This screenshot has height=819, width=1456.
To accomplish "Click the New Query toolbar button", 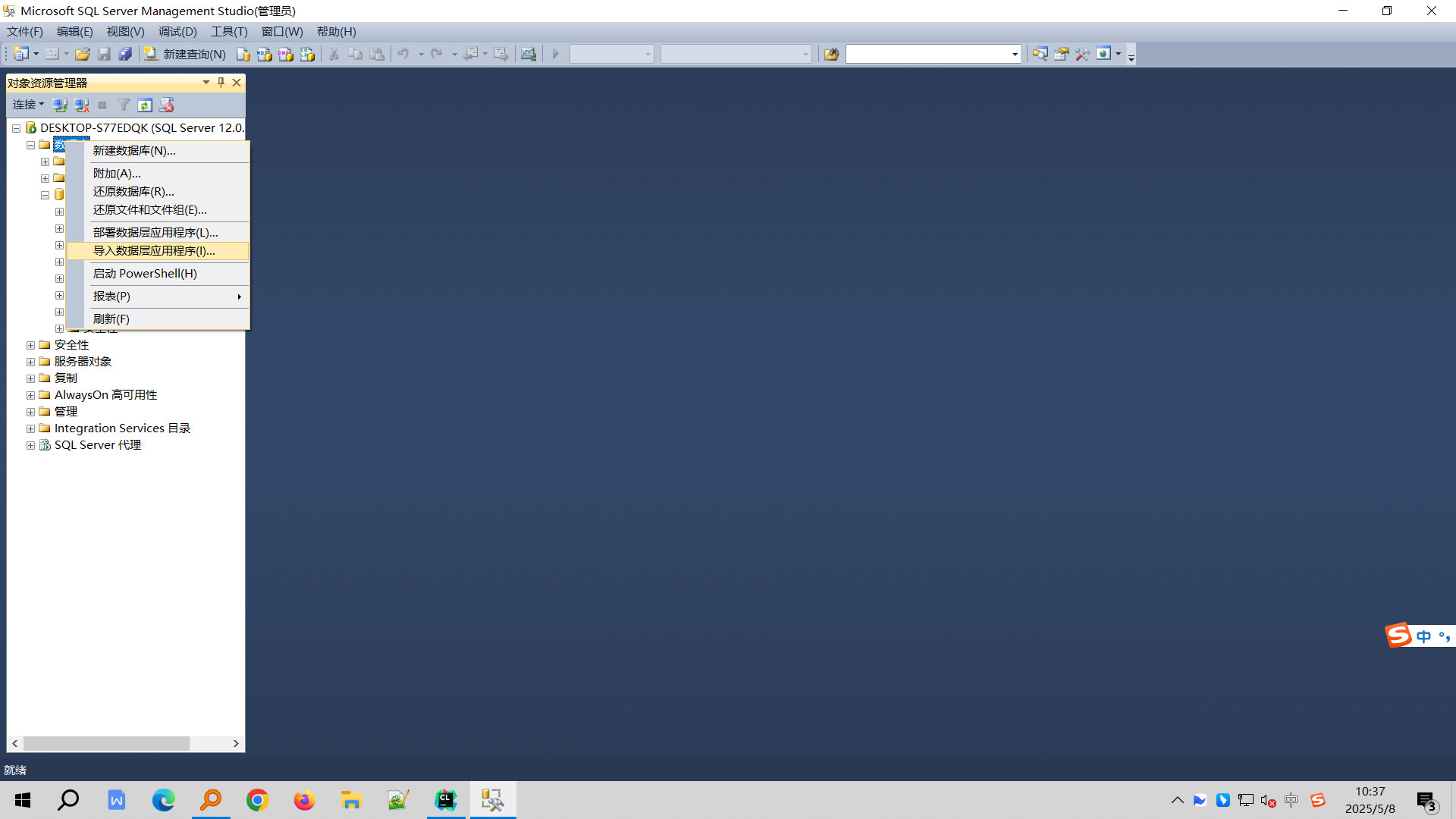I will [186, 54].
